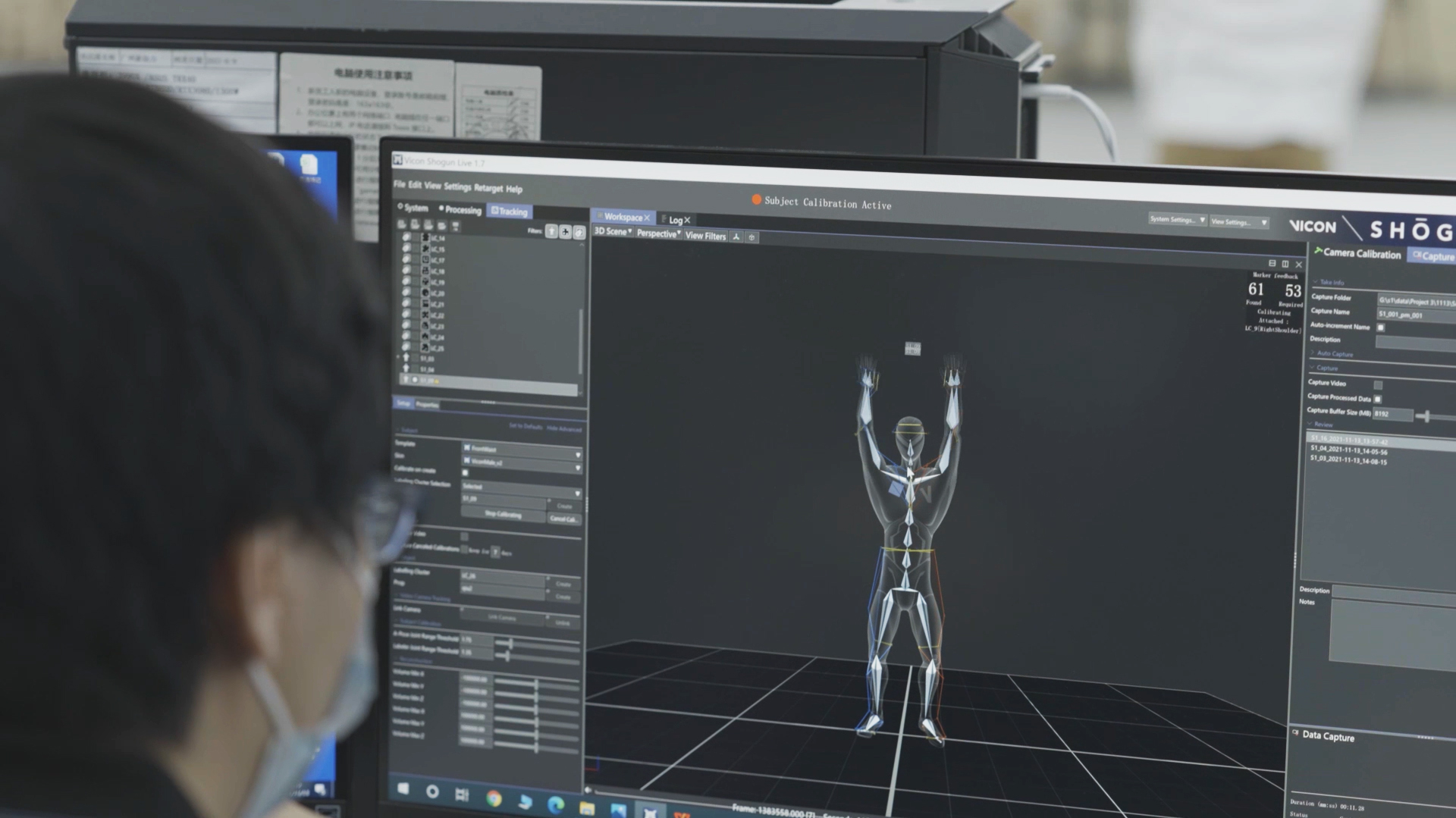This screenshot has height=818, width=1456.
Task: Click the axis icon after View Filters
Action: 736,237
